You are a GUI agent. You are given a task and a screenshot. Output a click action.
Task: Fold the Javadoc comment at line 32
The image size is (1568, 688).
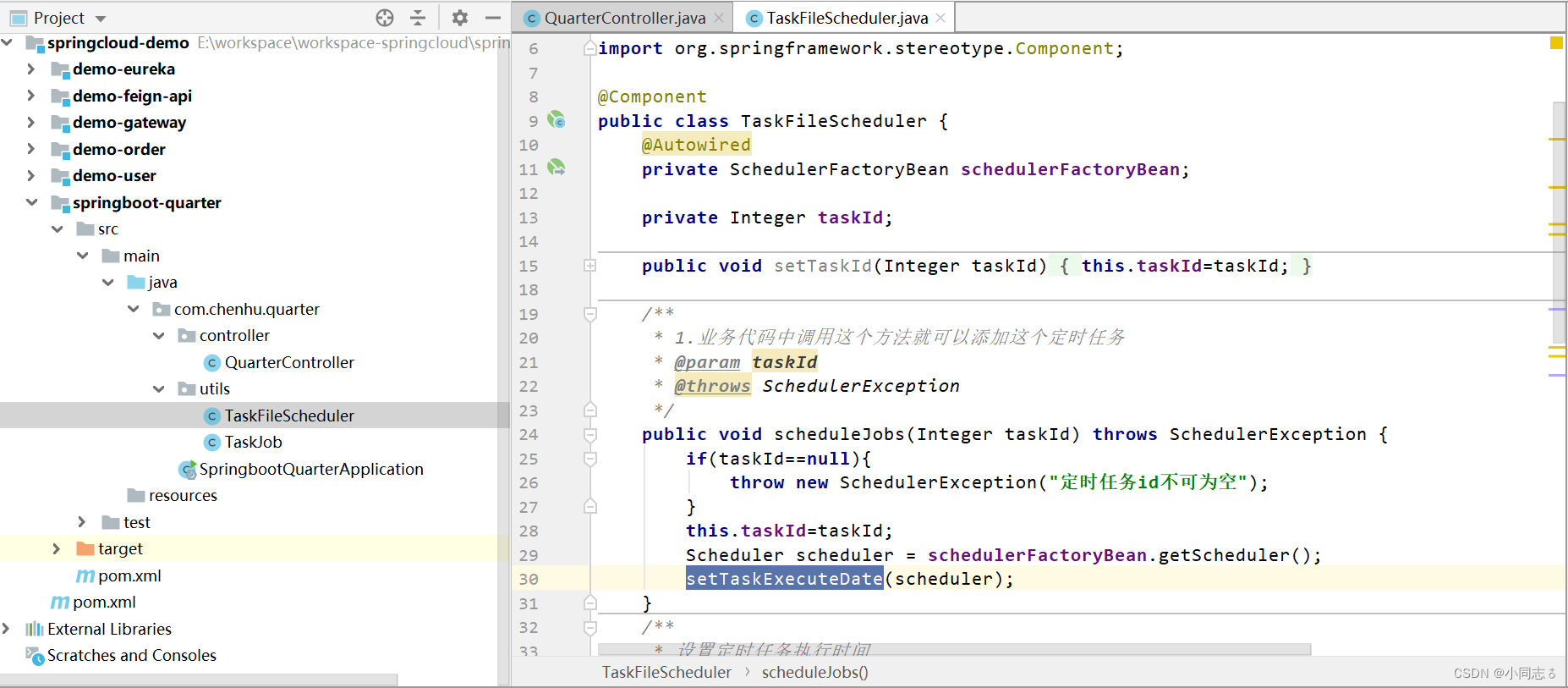coord(589,627)
